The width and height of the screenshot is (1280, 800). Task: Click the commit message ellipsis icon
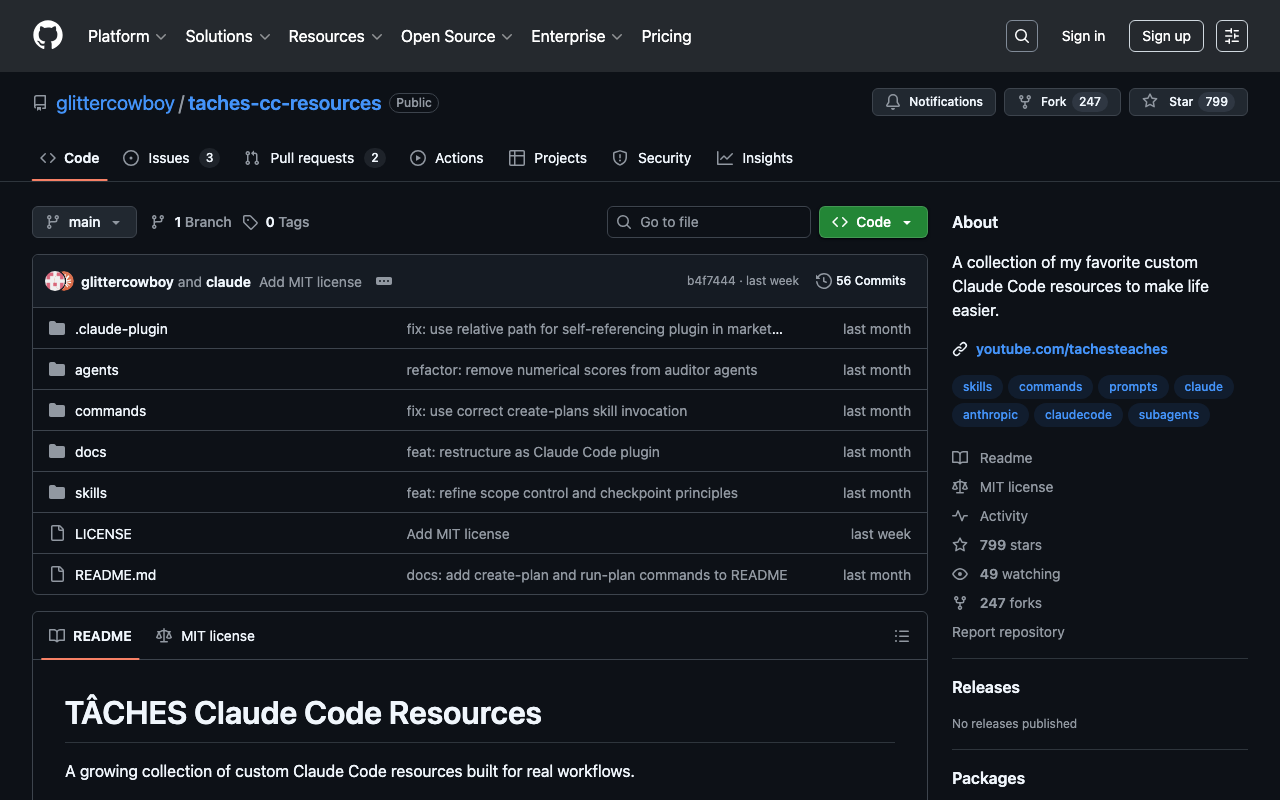(384, 281)
